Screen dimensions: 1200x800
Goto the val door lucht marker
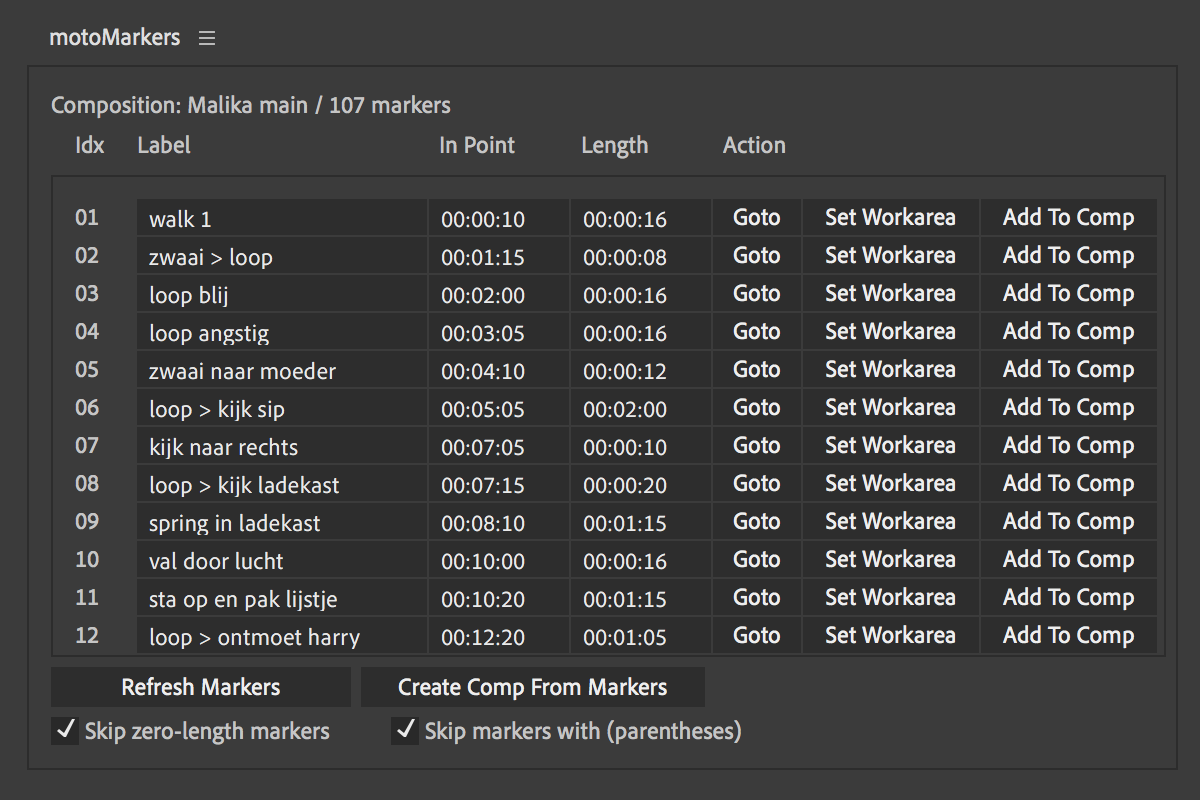pos(757,560)
